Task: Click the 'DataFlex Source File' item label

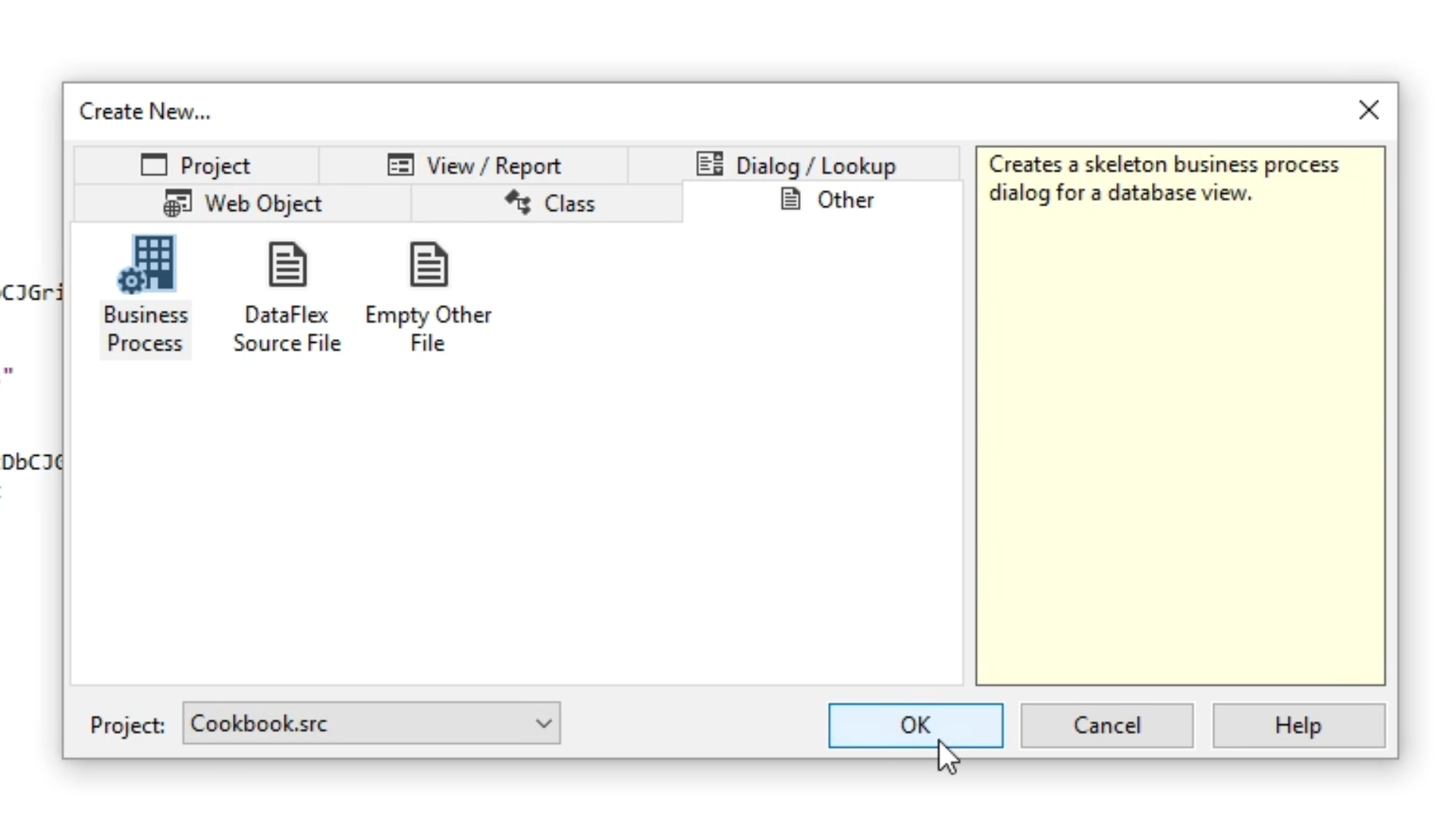Action: 287,329
